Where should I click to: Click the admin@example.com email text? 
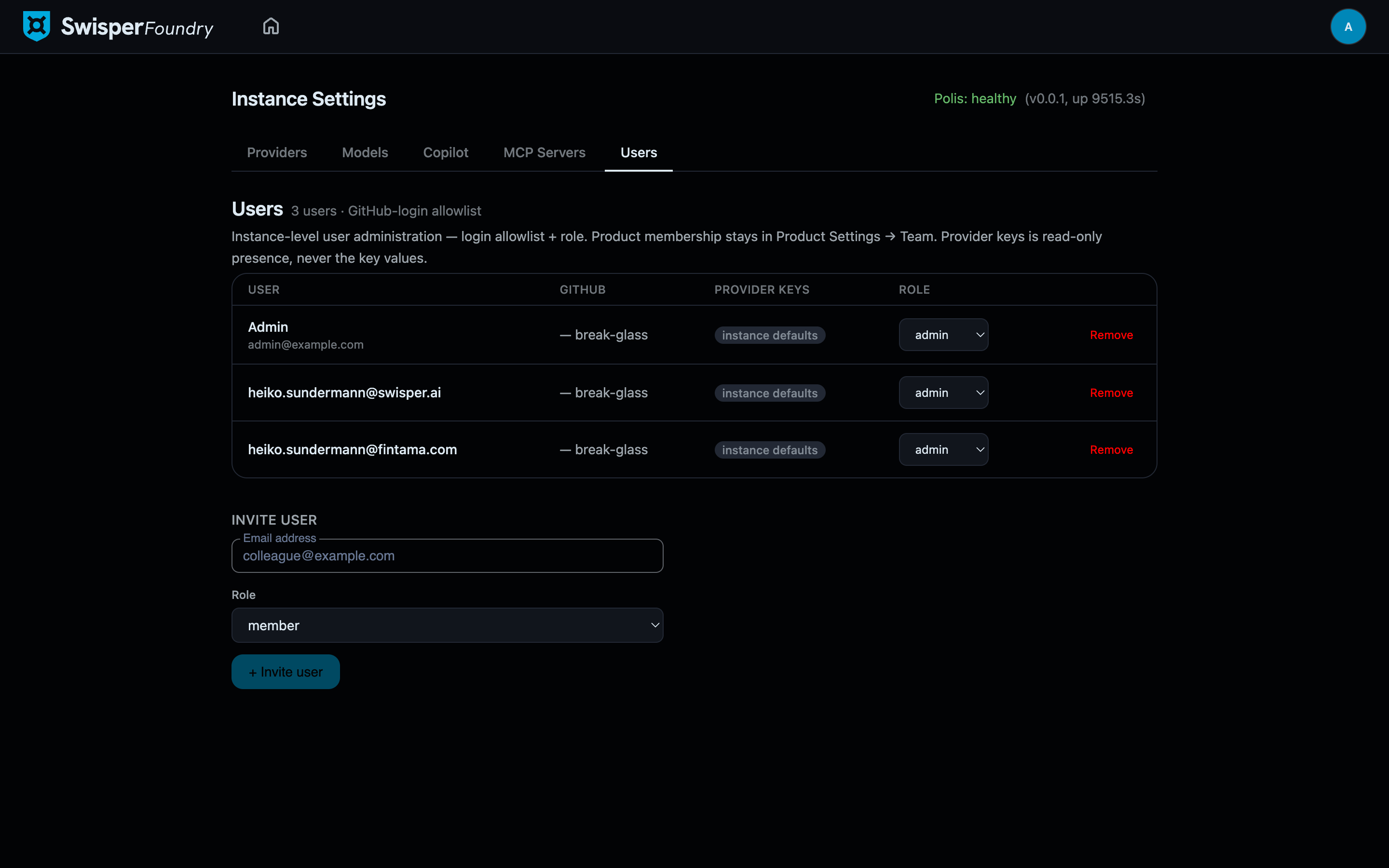coord(305,344)
